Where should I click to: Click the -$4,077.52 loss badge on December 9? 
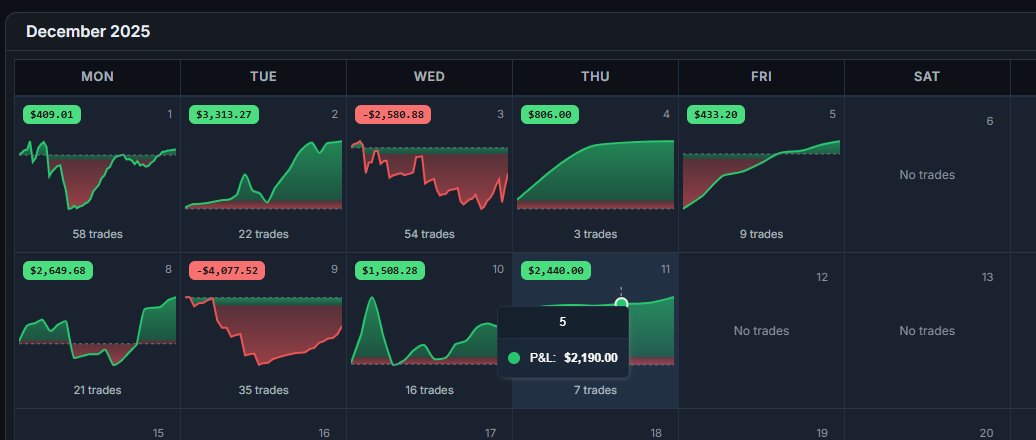point(227,270)
